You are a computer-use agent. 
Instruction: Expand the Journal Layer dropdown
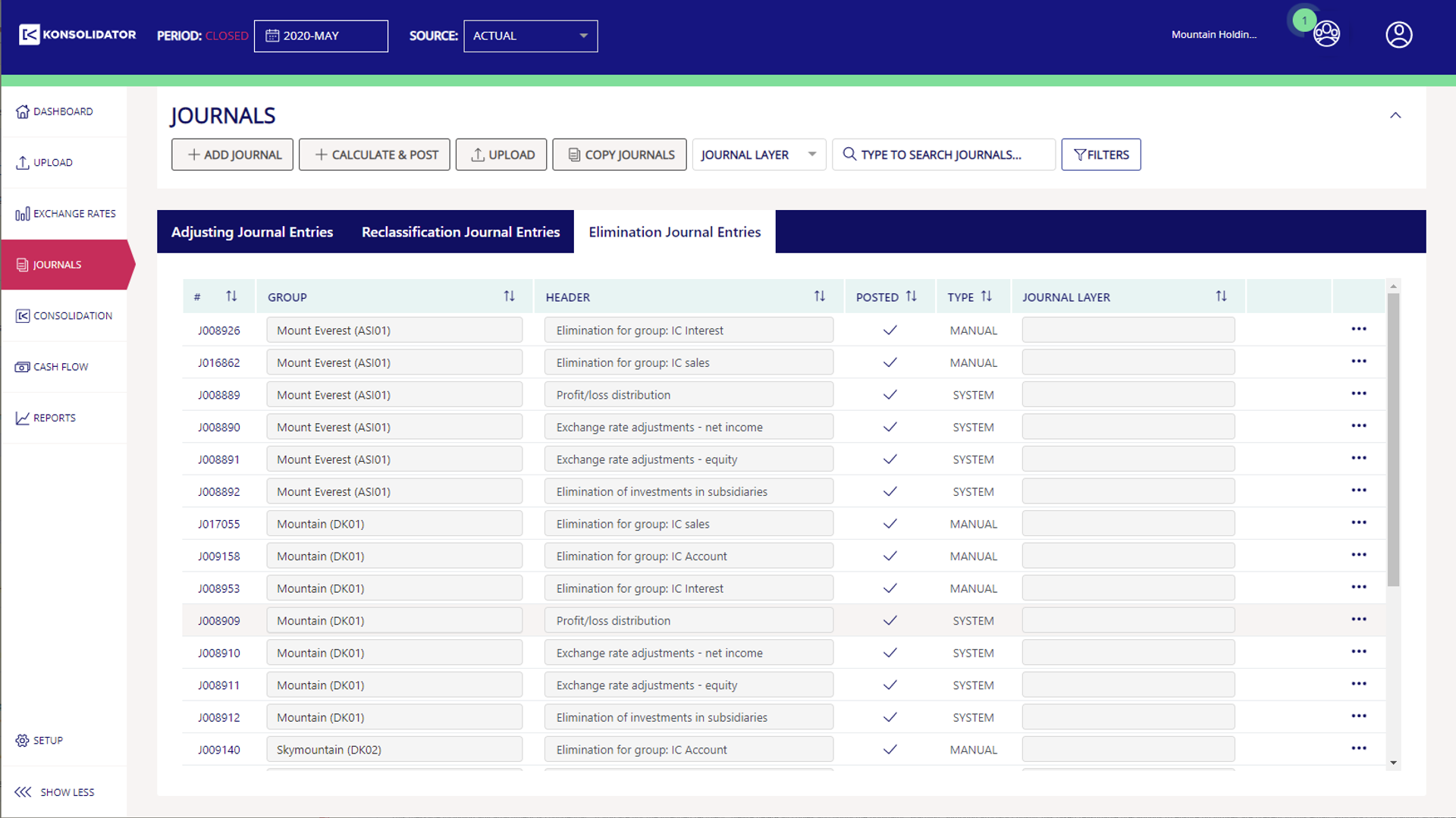pyautogui.click(x=758, y=155)
